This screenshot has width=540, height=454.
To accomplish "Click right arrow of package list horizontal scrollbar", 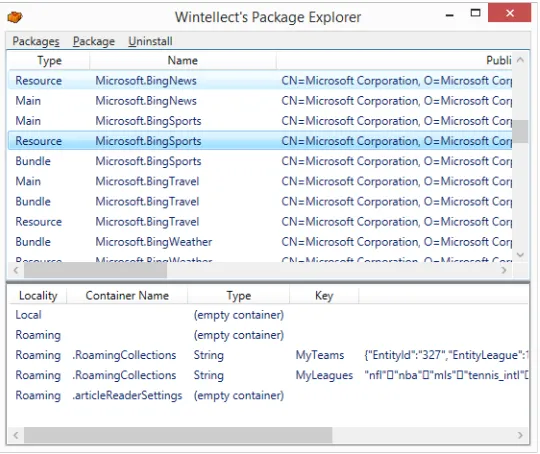I will (504, 270).
